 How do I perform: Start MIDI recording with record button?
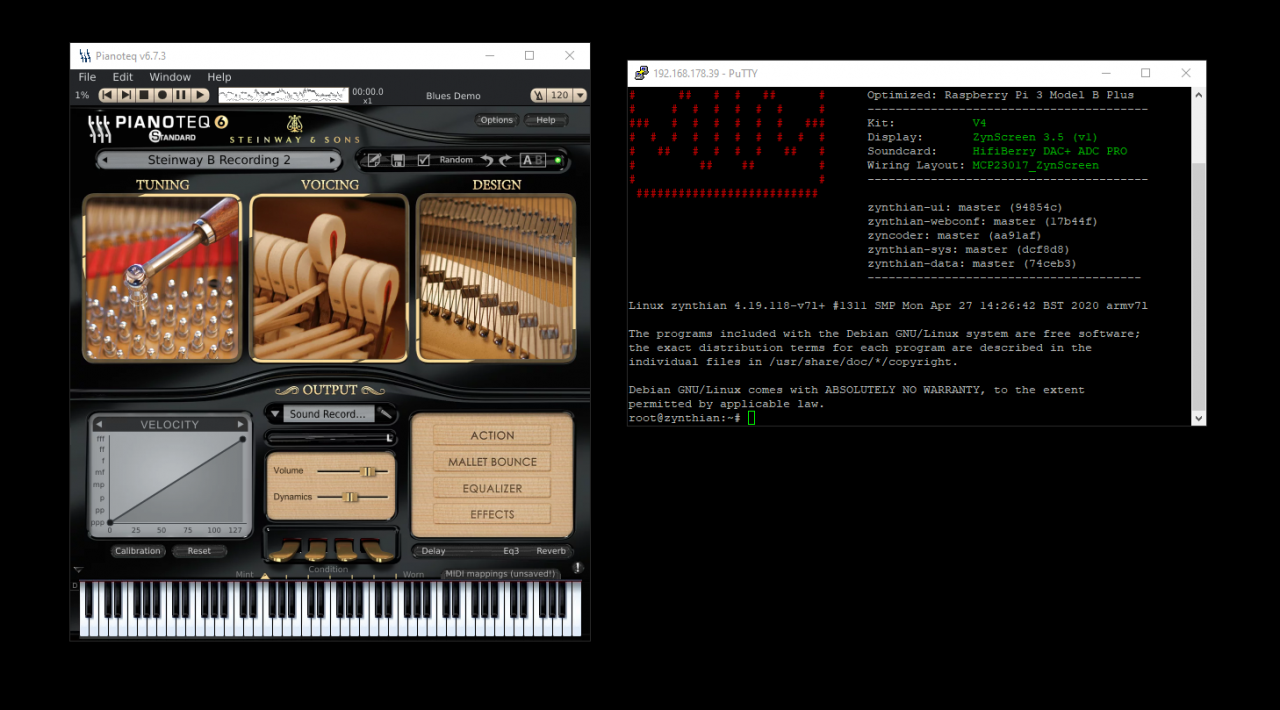[162, 95]
